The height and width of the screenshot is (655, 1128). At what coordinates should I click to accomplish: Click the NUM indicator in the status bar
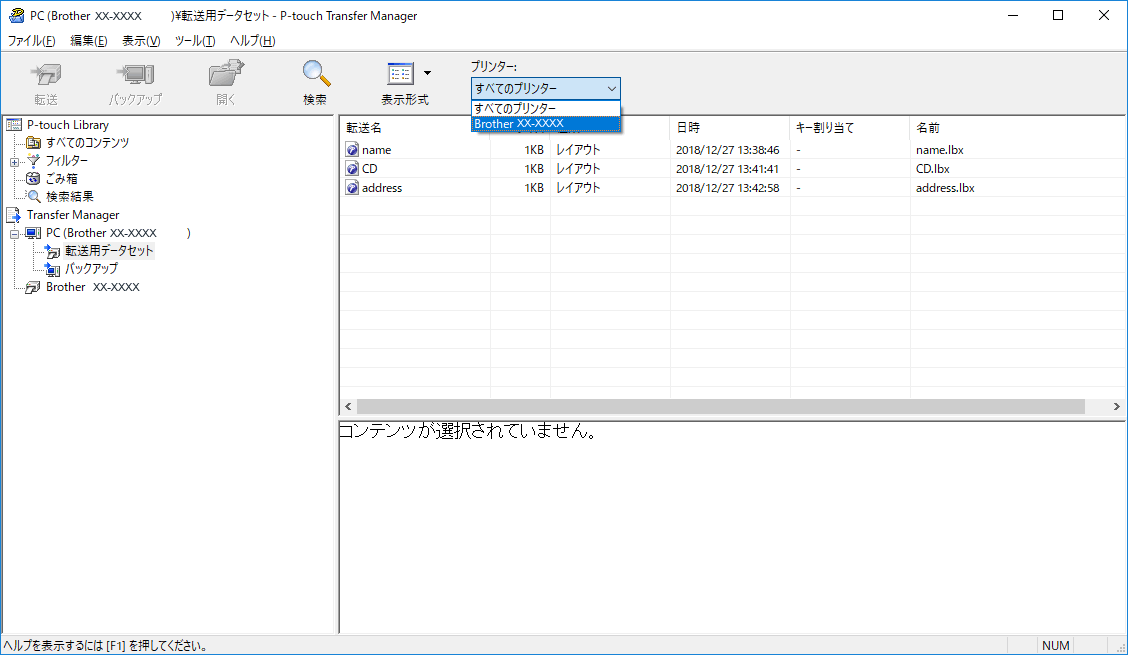1055,646
